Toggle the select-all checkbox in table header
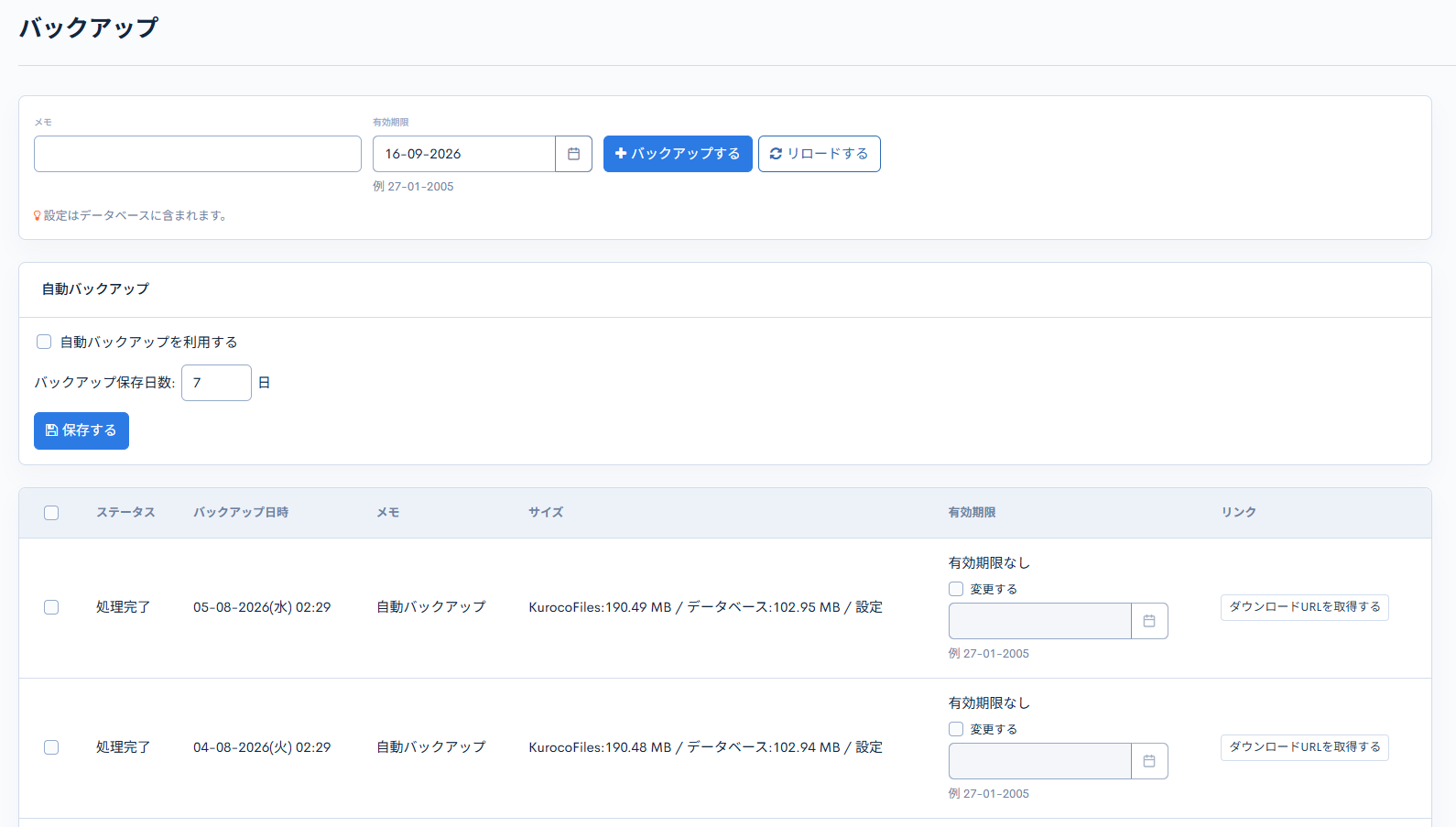1456x827 pixels. click(x=51, y=513)
